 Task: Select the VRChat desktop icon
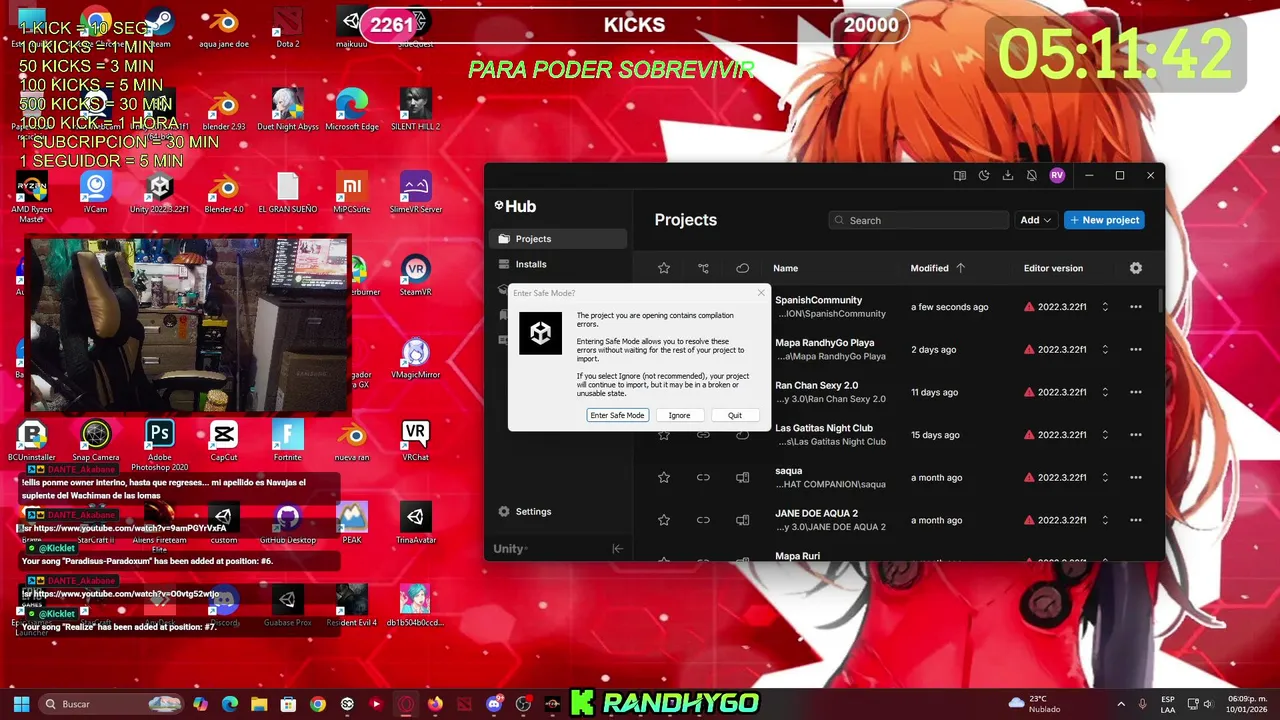click(x=416, y=440)
